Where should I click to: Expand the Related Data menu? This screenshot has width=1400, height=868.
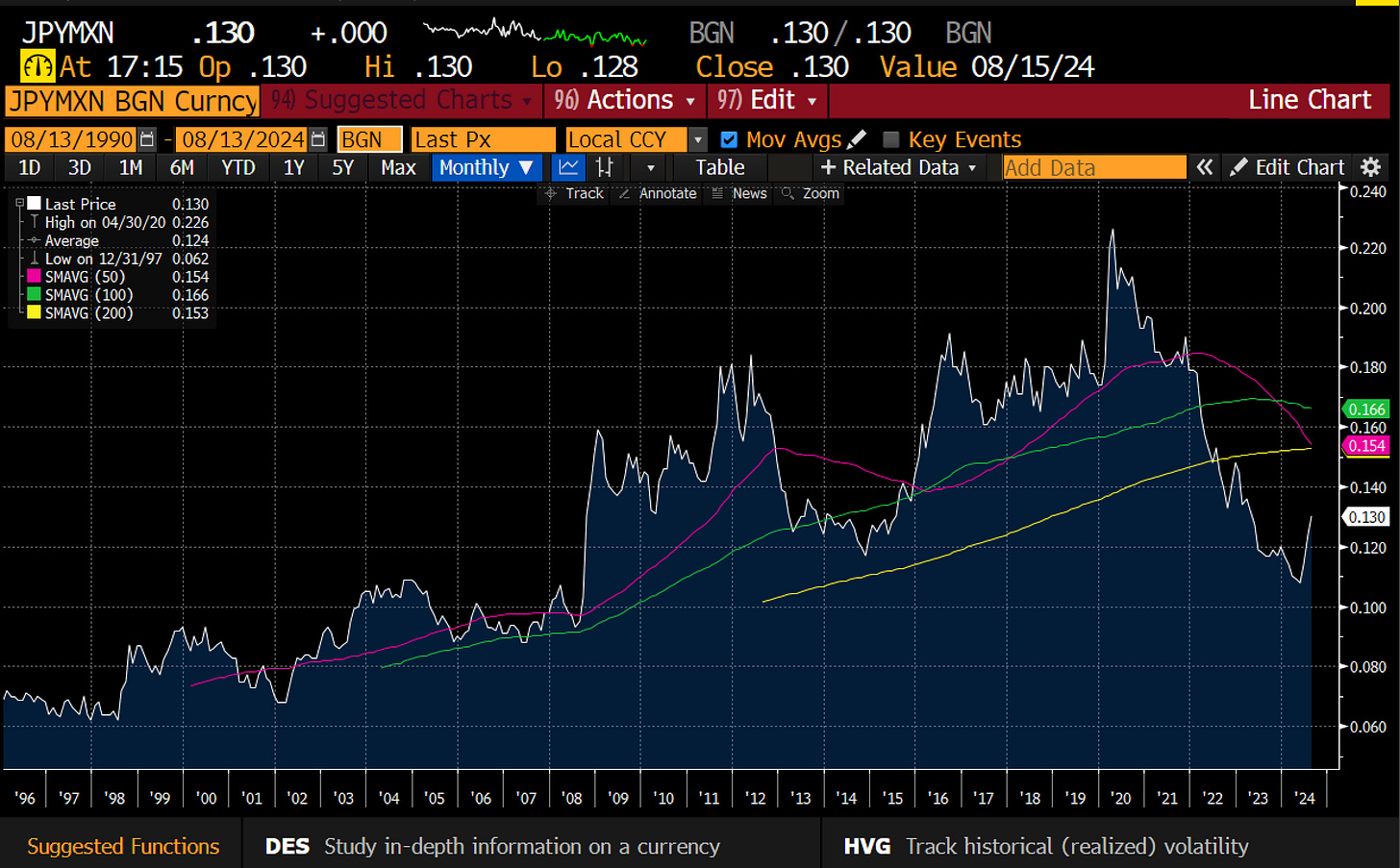click(x=898, y=167)
